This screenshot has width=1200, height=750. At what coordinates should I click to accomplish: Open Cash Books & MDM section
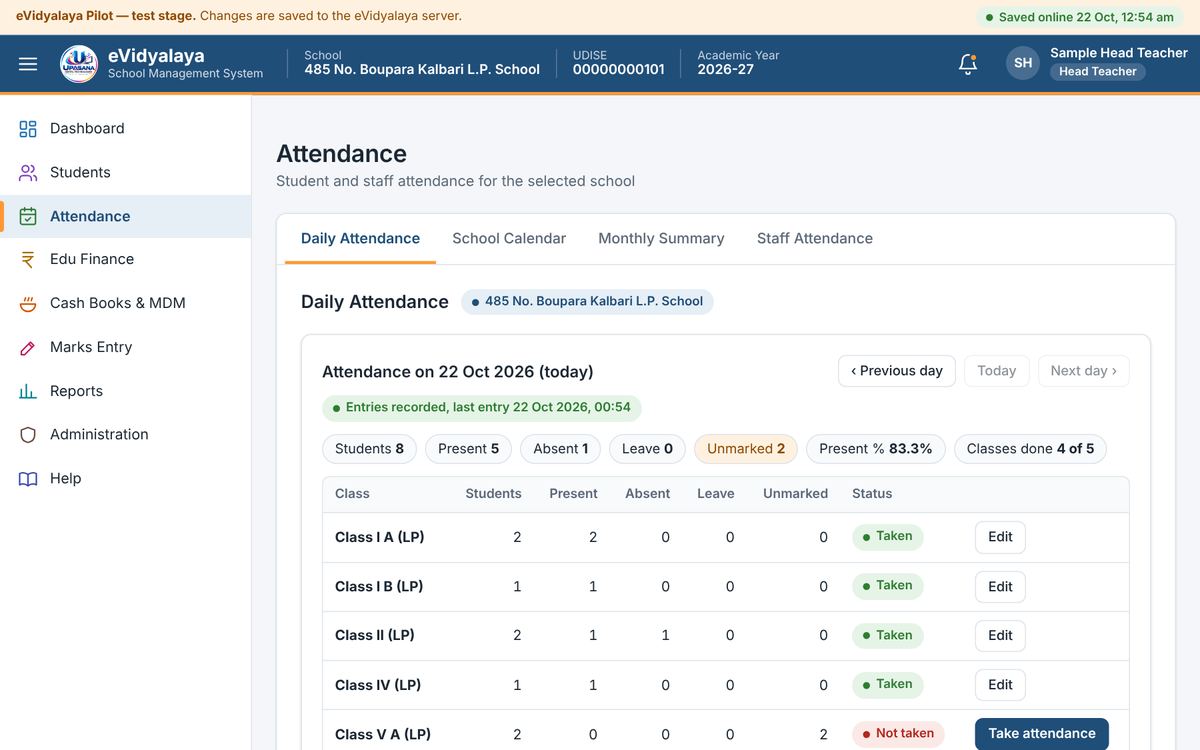point(125,303)
